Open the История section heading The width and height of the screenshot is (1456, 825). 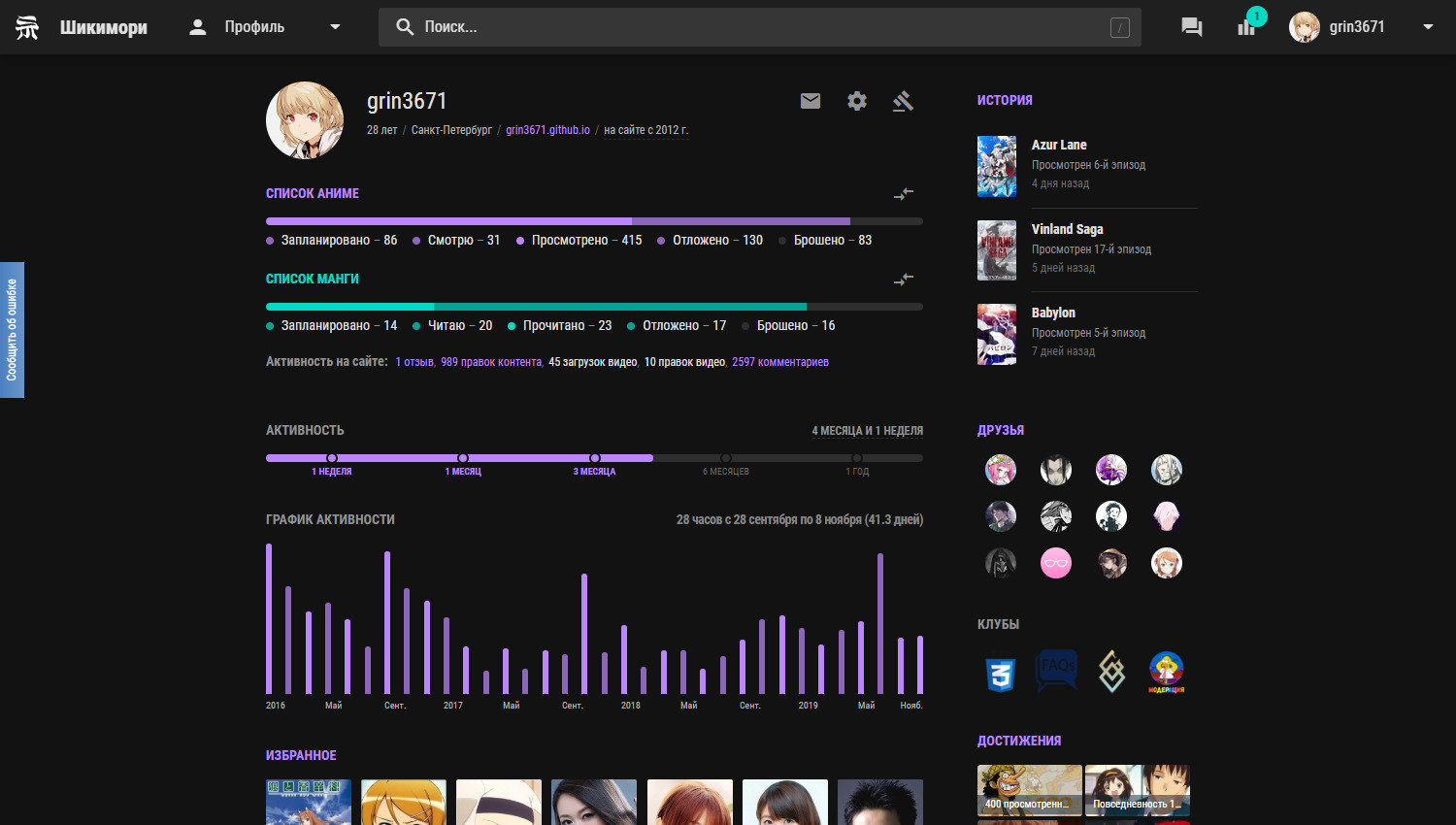point(1005,100)
